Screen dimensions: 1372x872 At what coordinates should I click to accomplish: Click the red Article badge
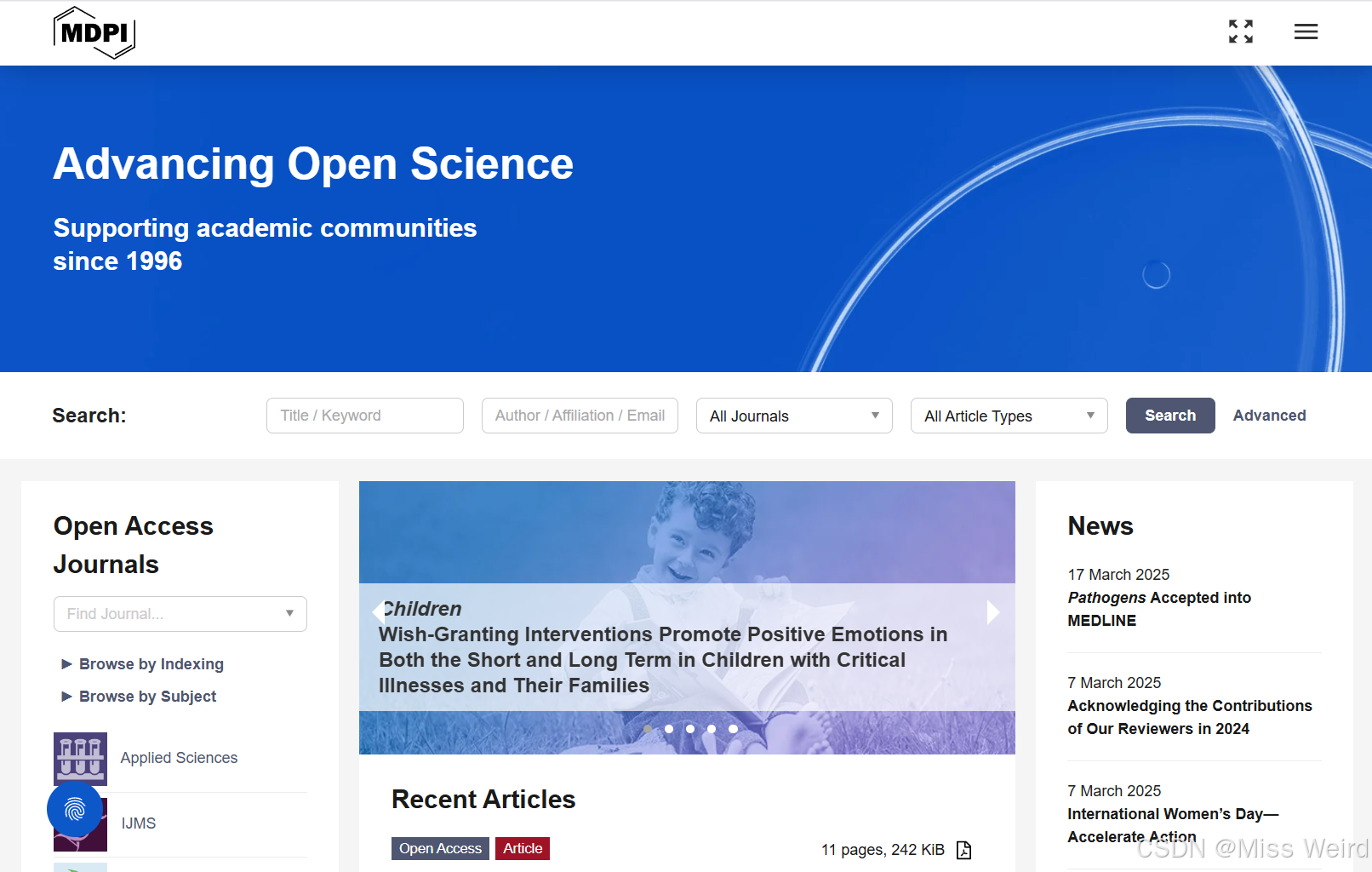tap(523, 848)
